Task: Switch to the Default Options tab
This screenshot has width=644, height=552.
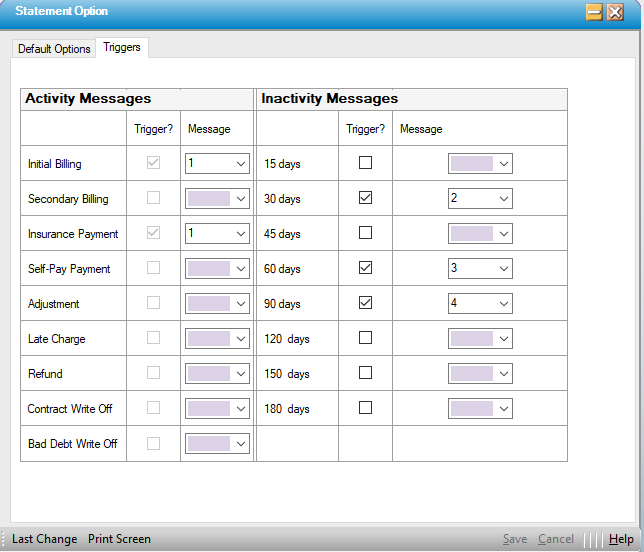Action: click(x=54, y=49)
